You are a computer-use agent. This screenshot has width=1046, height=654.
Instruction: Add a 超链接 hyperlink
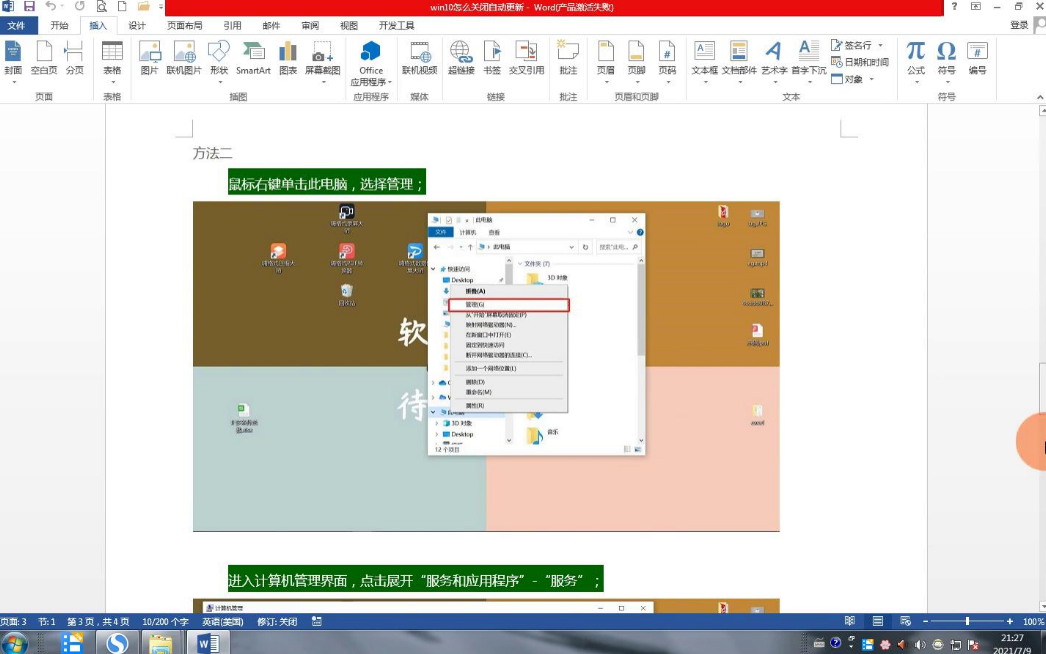(x=461, y=58)
